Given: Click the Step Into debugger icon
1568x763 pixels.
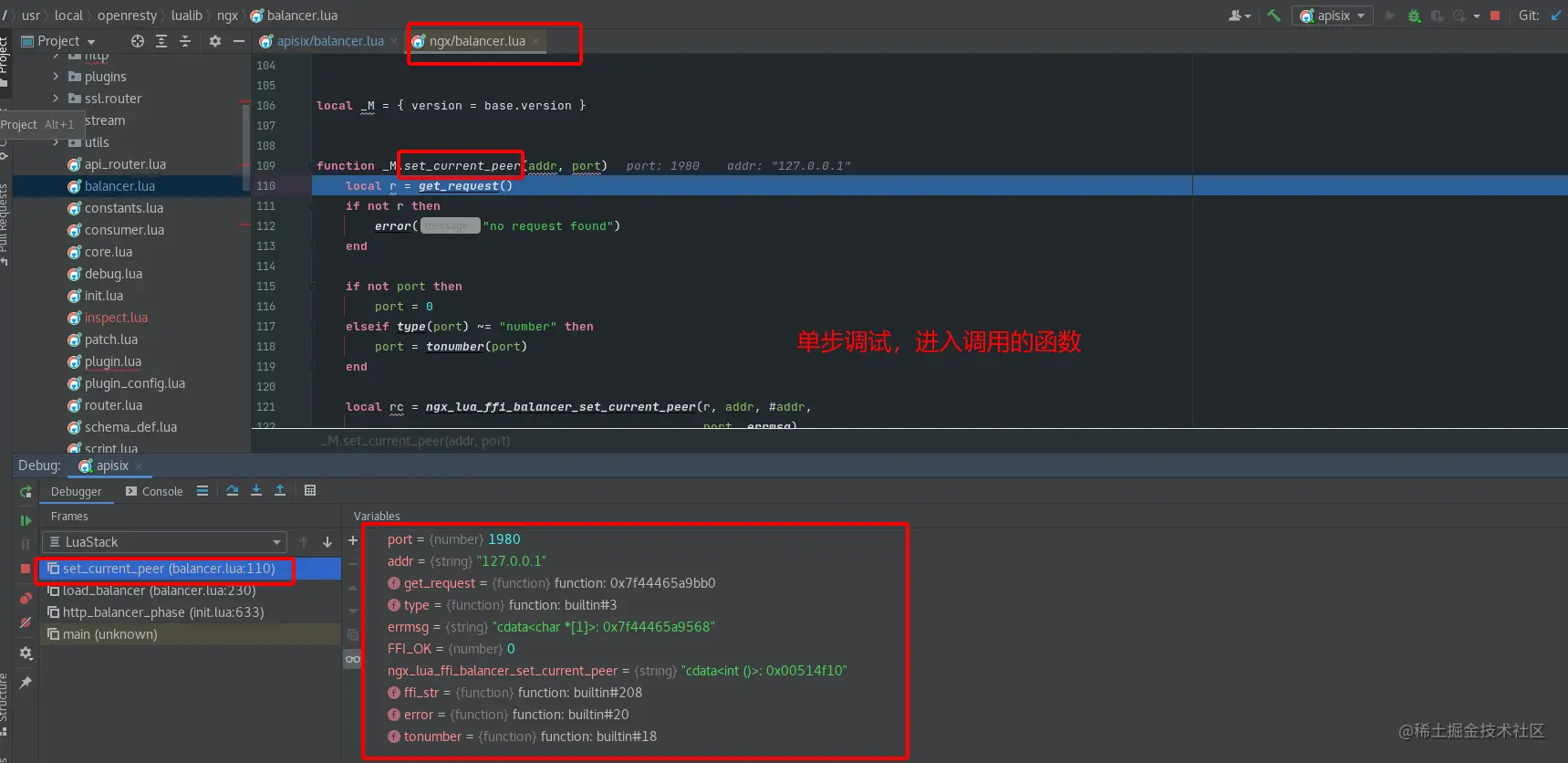Looking at the screenshot, I should tap(256, 491).
